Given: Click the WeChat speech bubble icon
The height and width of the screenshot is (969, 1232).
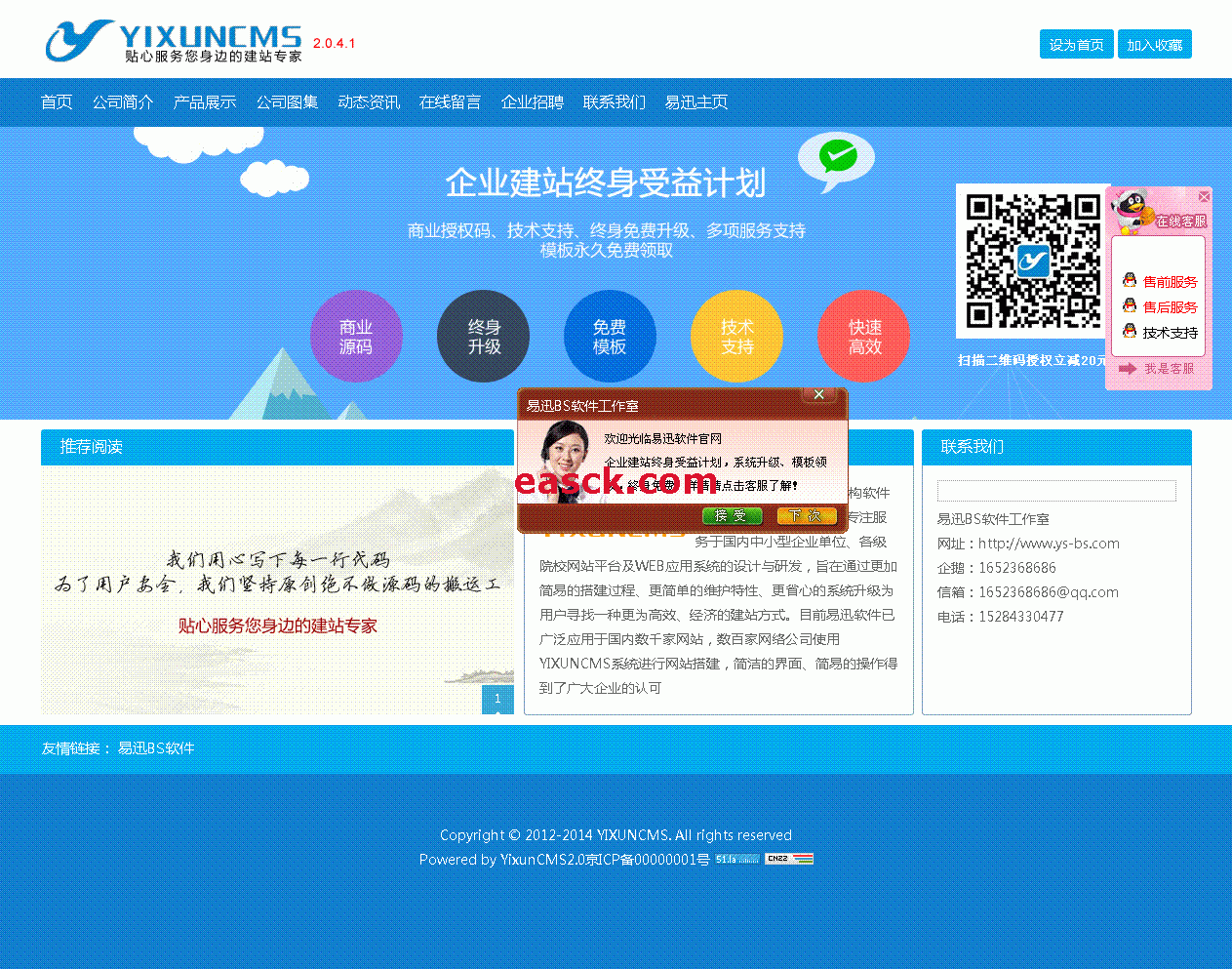Looking at the screenshot, I should click(x=836, y=161).
